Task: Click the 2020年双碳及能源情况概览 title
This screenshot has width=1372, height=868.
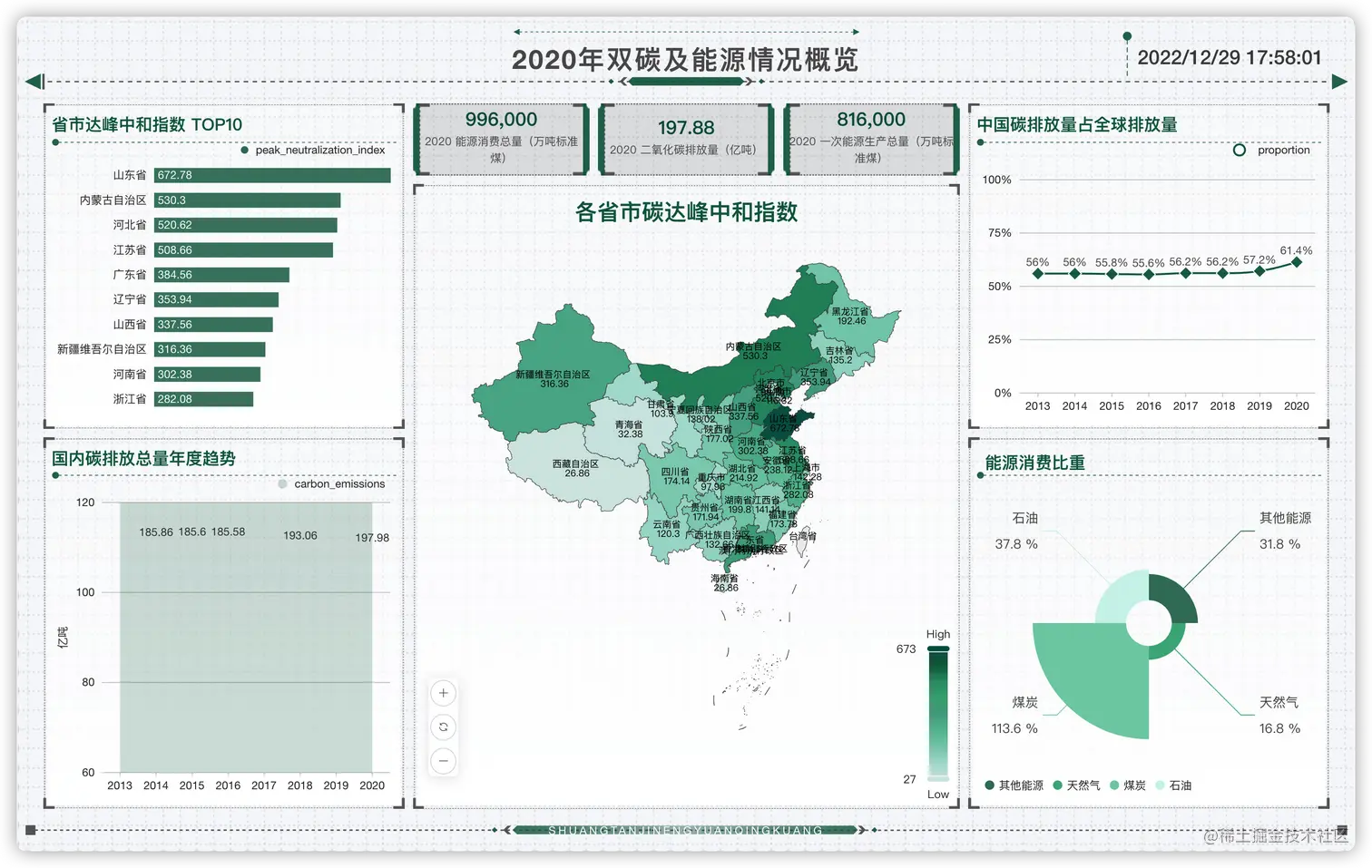Action: pyautogui.click(x=685, y=60)
